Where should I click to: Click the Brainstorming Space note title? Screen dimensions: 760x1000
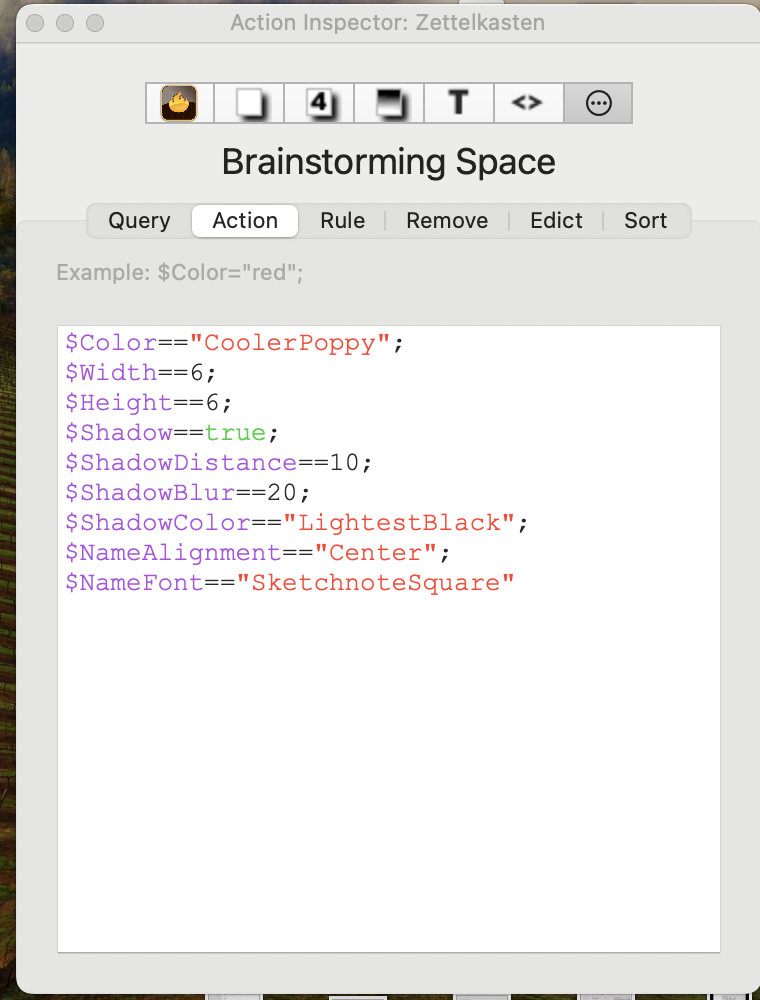tap(388, 162)
